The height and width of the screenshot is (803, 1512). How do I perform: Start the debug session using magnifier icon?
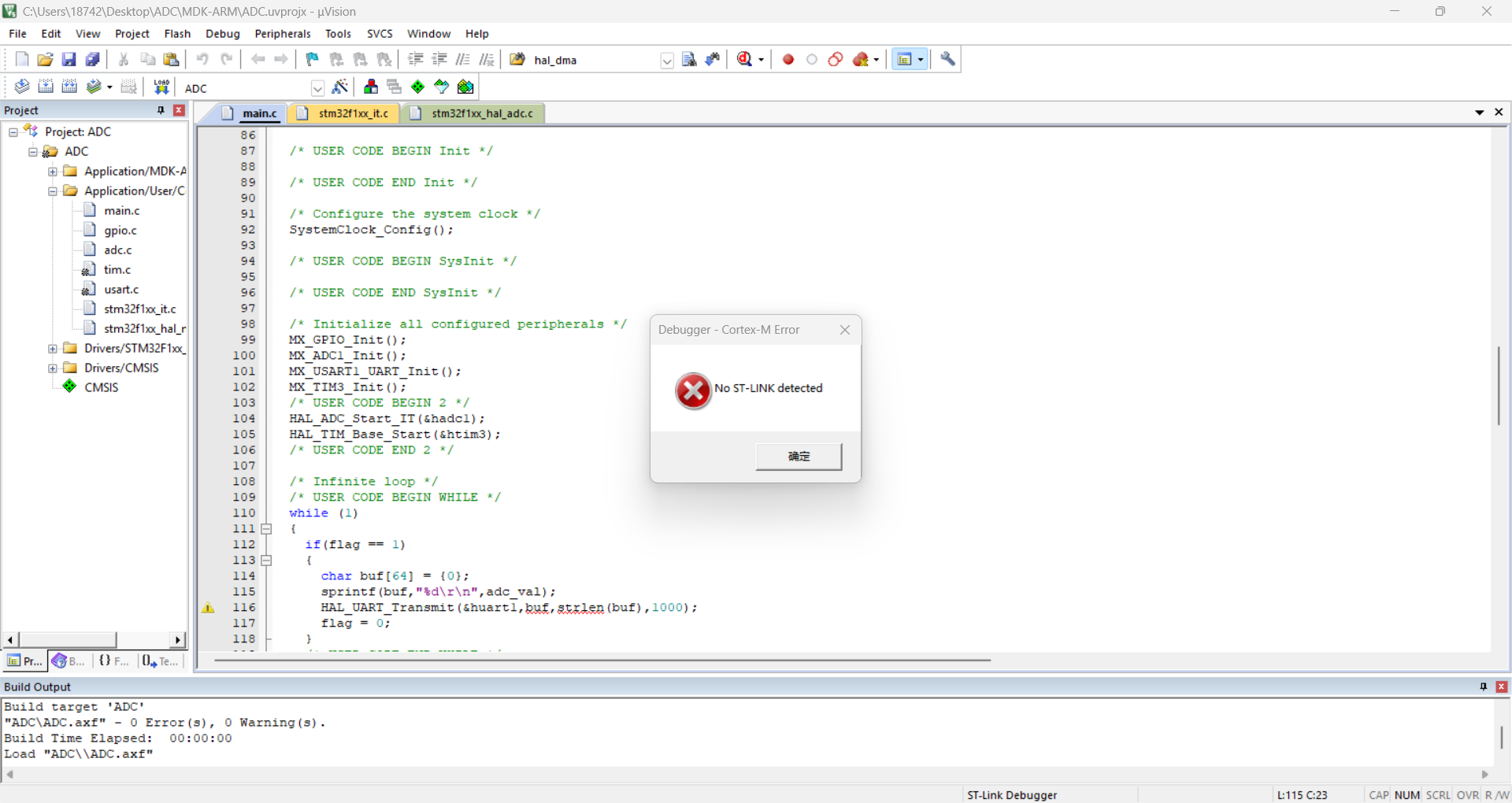tap(745, 60)
